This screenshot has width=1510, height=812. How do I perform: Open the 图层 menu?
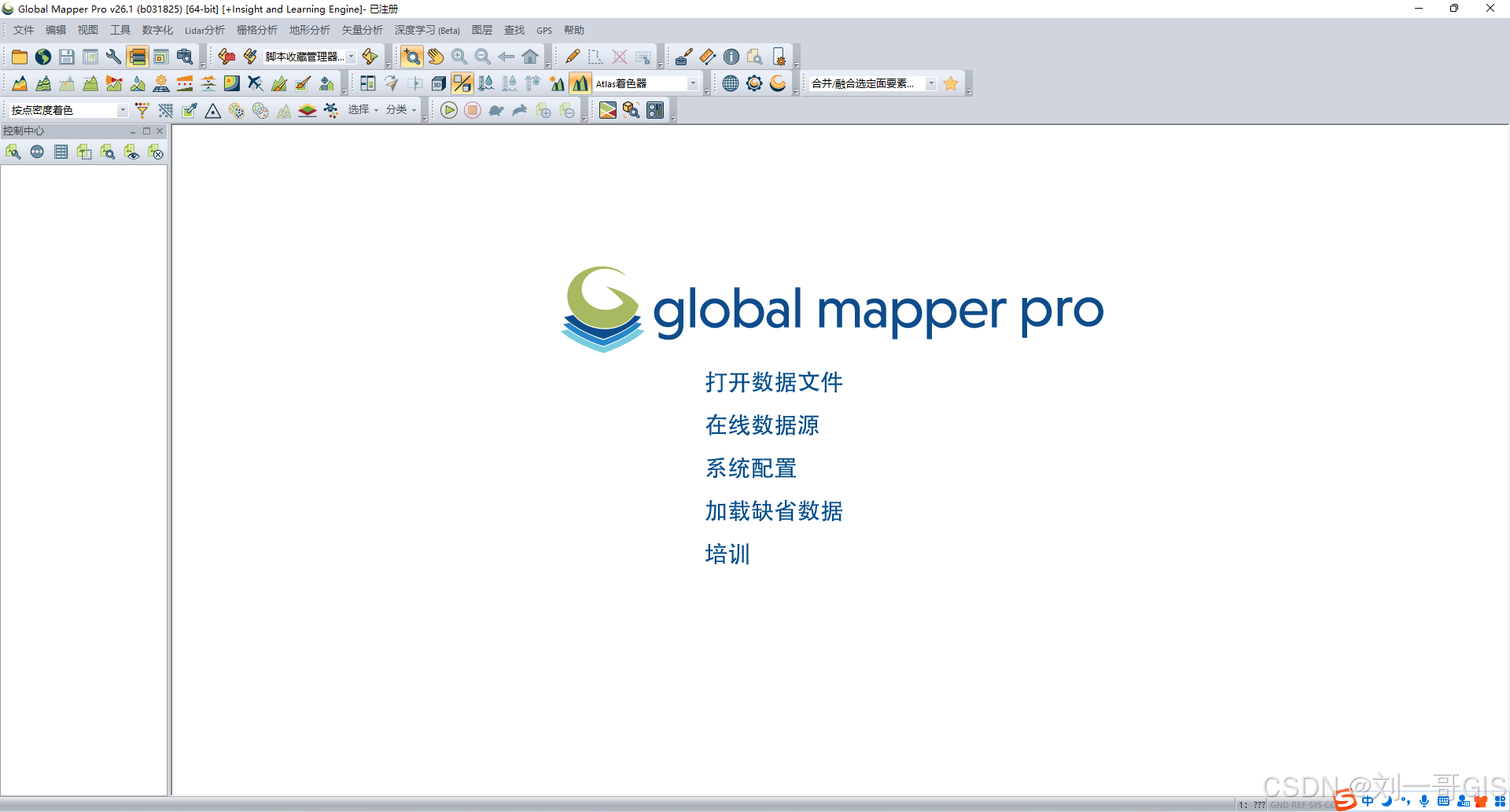coord(482,30)
